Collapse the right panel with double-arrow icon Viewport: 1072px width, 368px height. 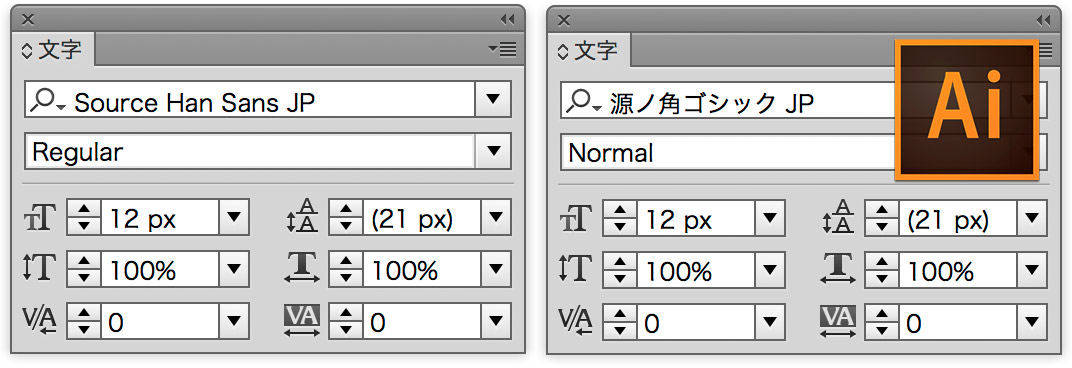(1043, 19)
